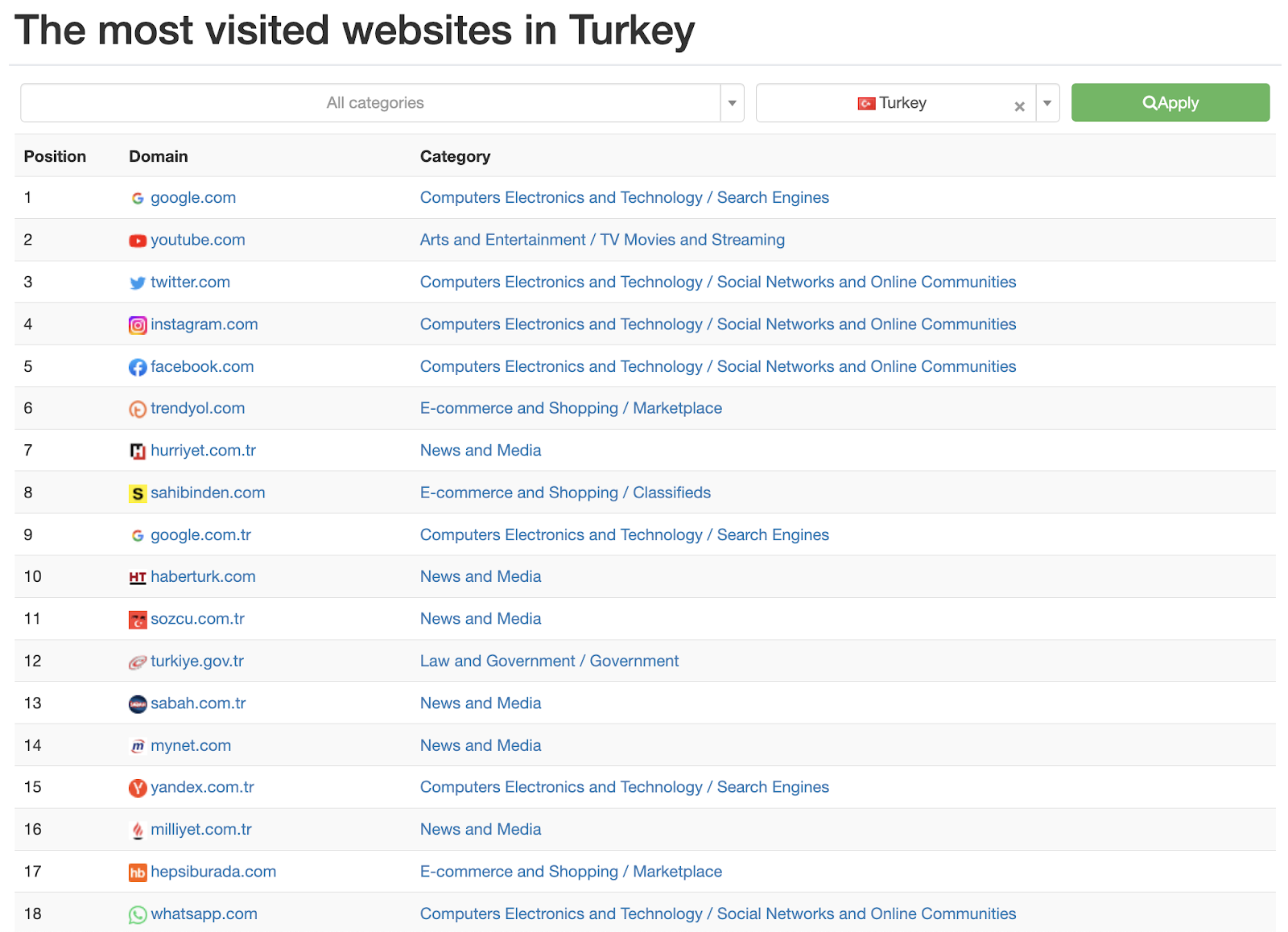Click the Milliyet flame favicon
This screenshot has height=932, width=1288.
click(x=138, y=830)
